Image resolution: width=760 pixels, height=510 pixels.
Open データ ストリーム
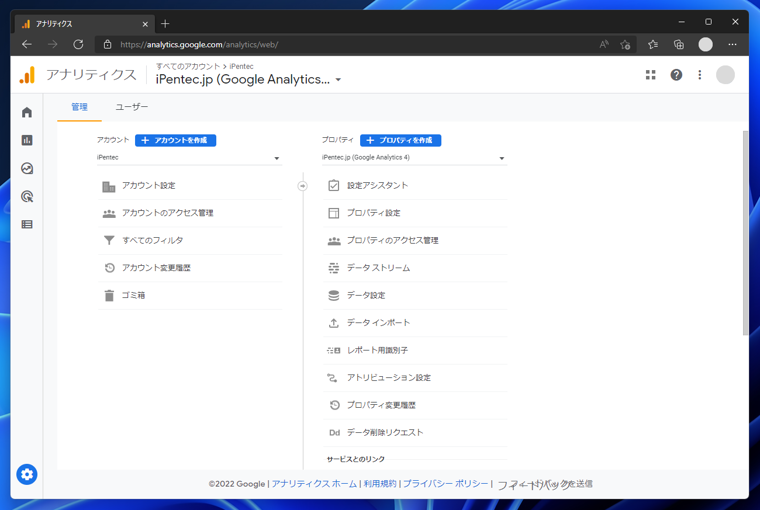(x=415, y=268)
